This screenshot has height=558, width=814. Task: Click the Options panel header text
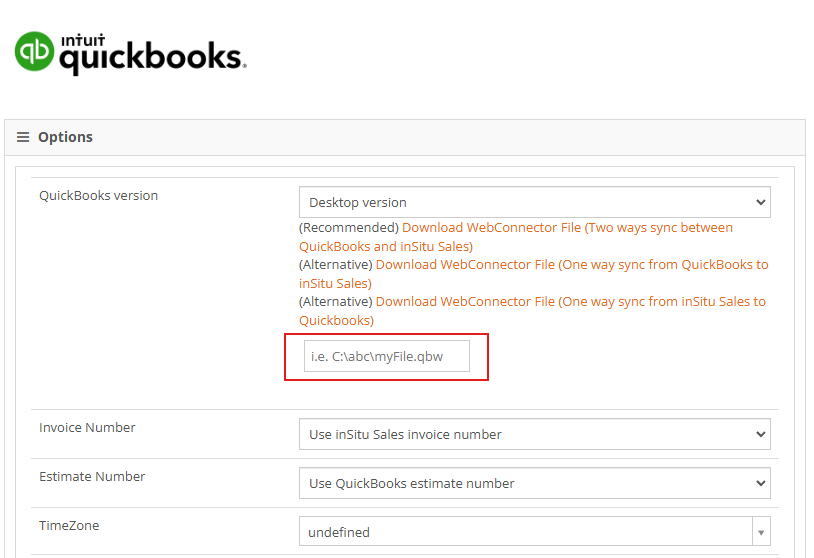point(65,137)
